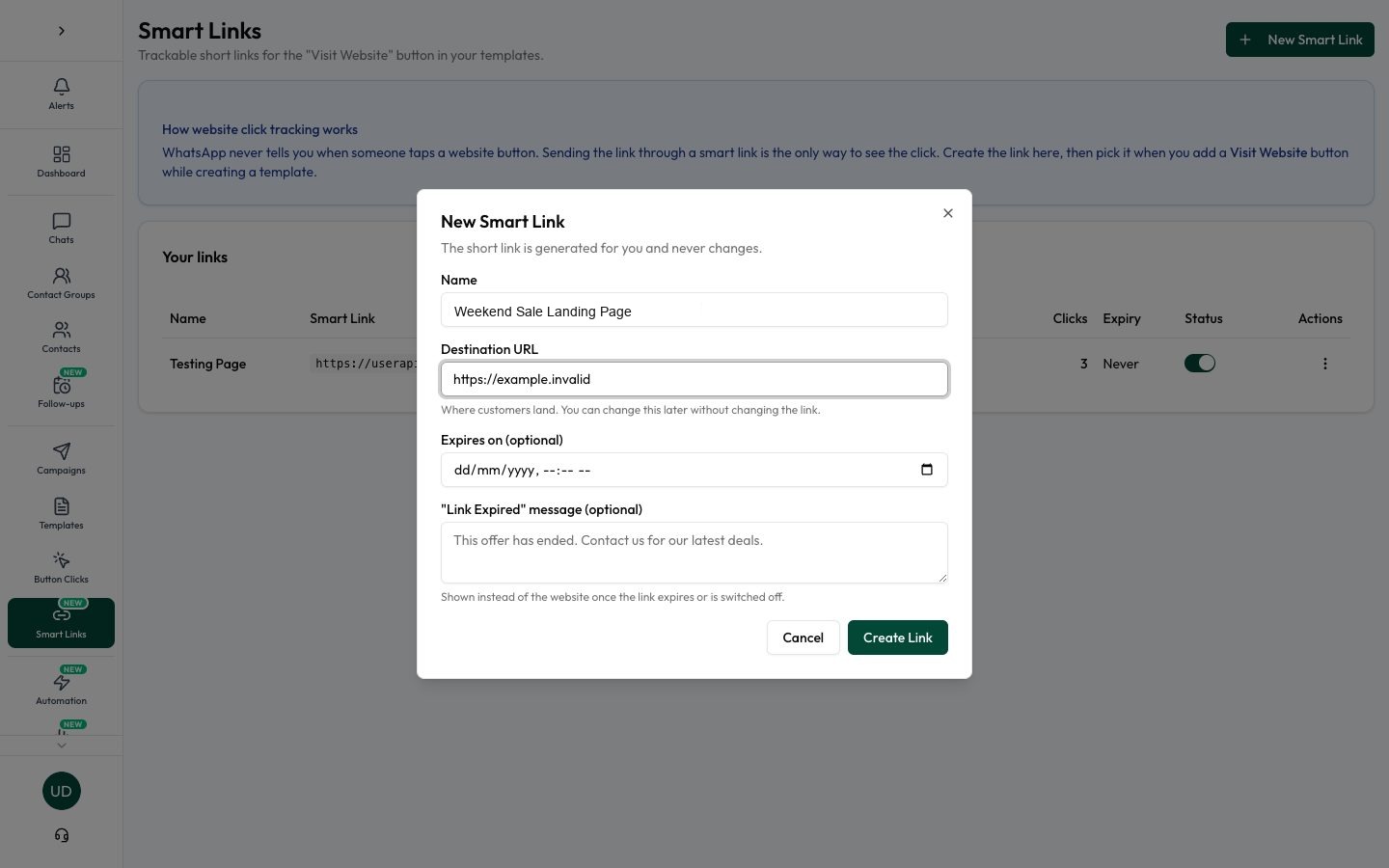
Task: Open Contact Groups in the sidebar
Action: tap(61, 284)
